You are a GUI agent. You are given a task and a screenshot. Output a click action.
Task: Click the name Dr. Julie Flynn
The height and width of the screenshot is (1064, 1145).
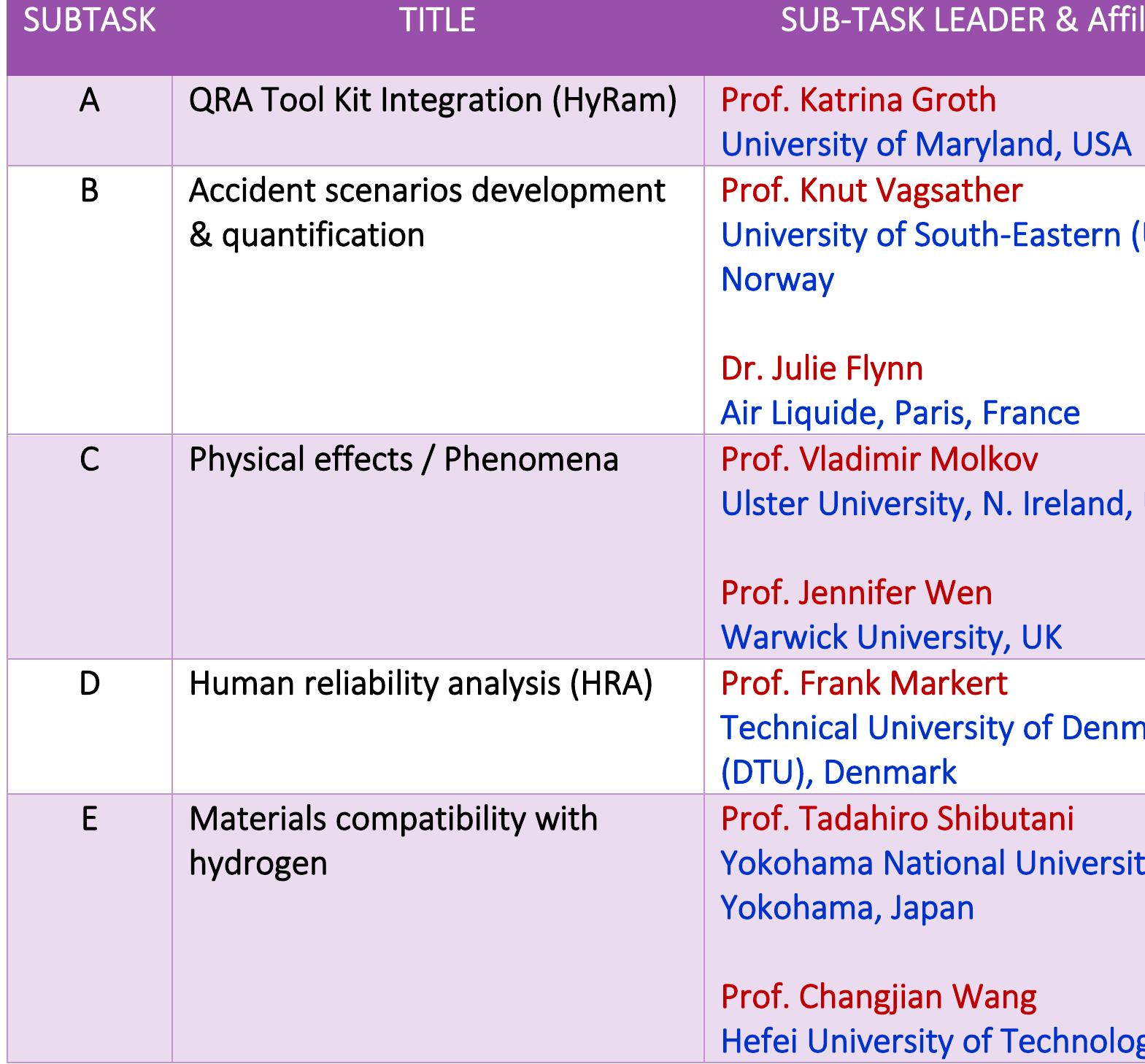822,369
